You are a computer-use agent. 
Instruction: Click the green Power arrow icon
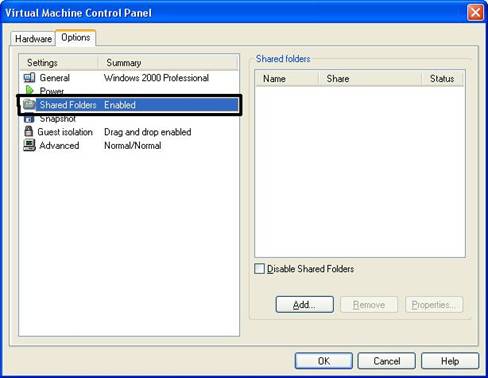29,90
